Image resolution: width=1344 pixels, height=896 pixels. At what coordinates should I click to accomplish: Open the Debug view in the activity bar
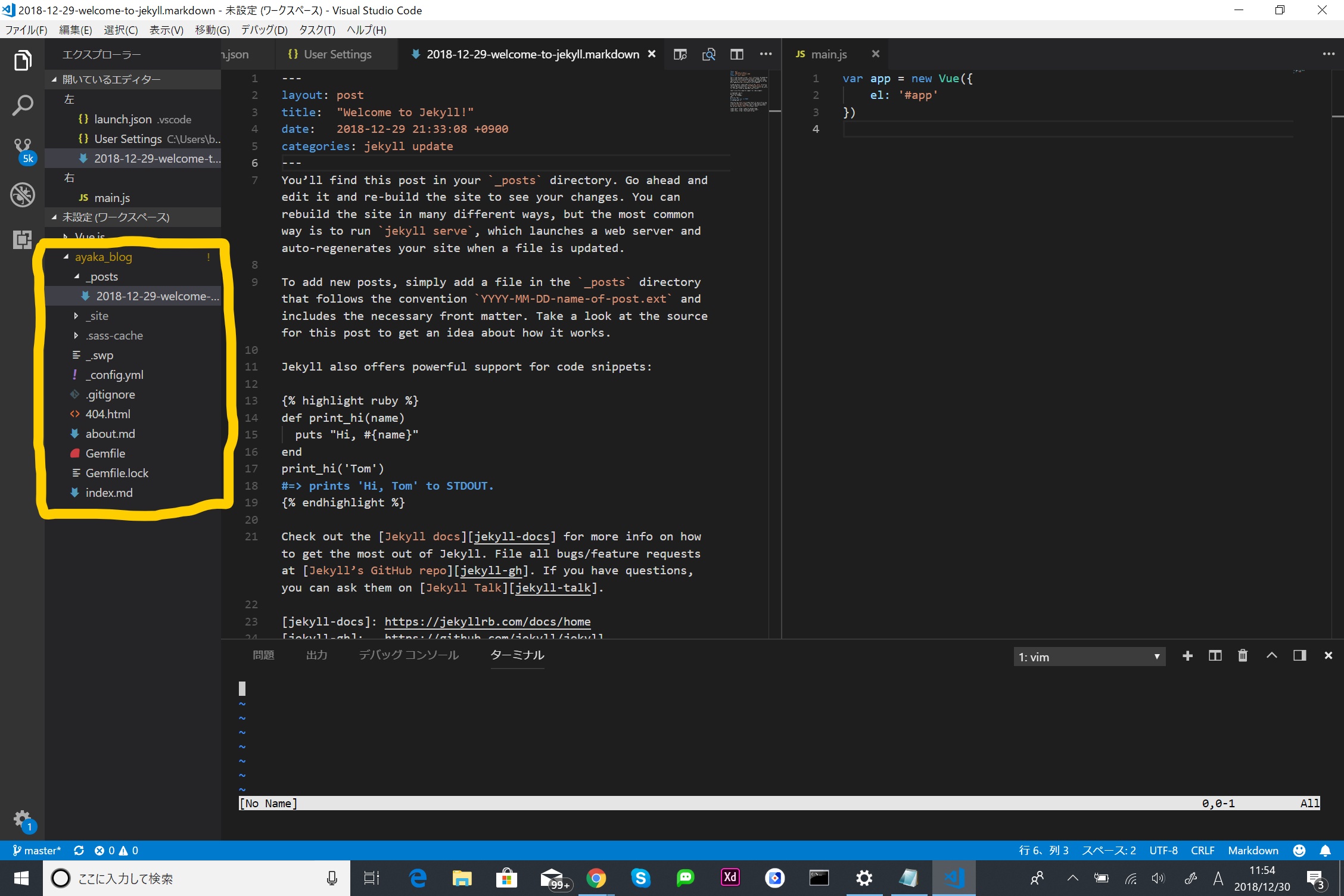[x=23, y=194]
